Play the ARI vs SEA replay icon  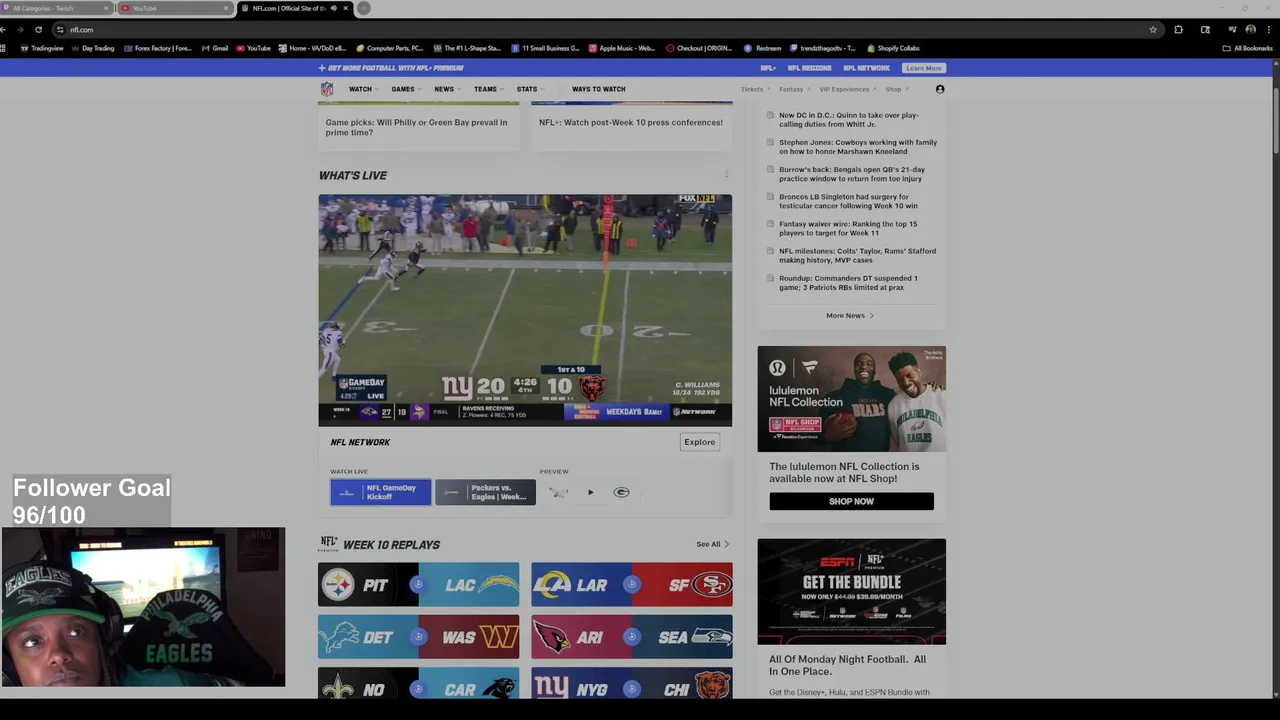(x=631, y=637)
